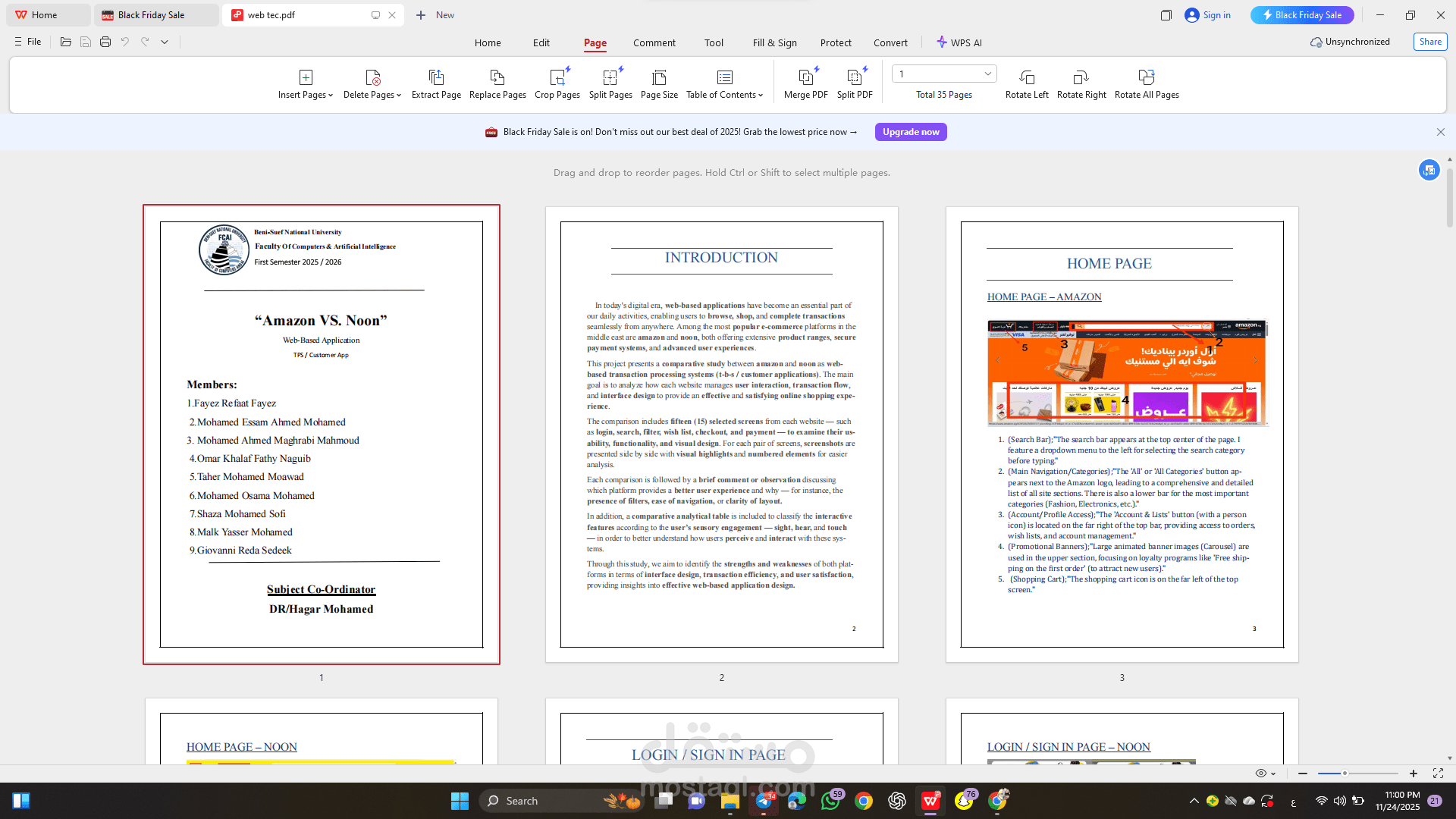Open the Split Pages tool
Screen dimensions: 1456x819
pos(610,77)
